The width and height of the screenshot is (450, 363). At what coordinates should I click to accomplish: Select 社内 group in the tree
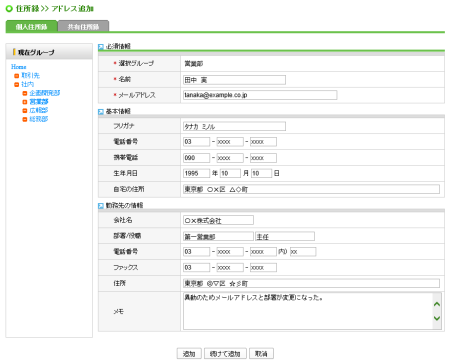[27, 84]
